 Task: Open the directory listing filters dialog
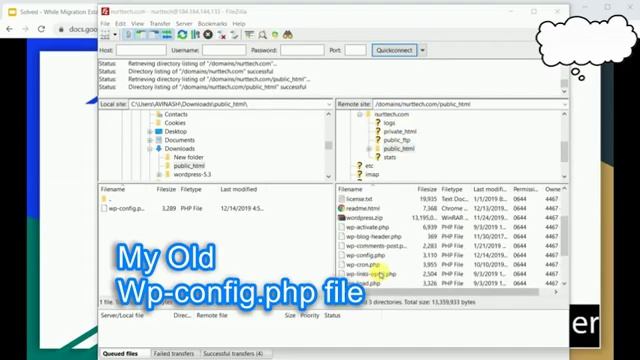[x=249, y=35]
